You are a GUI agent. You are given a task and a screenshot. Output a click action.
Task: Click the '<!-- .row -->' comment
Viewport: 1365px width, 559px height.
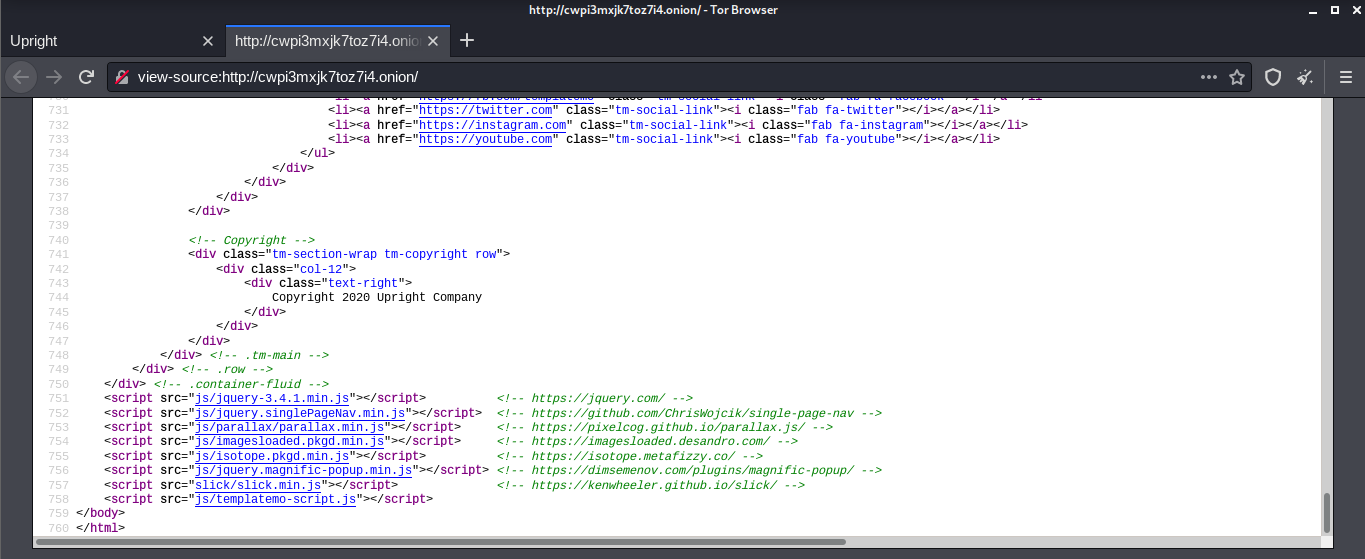tap(227, 369)
